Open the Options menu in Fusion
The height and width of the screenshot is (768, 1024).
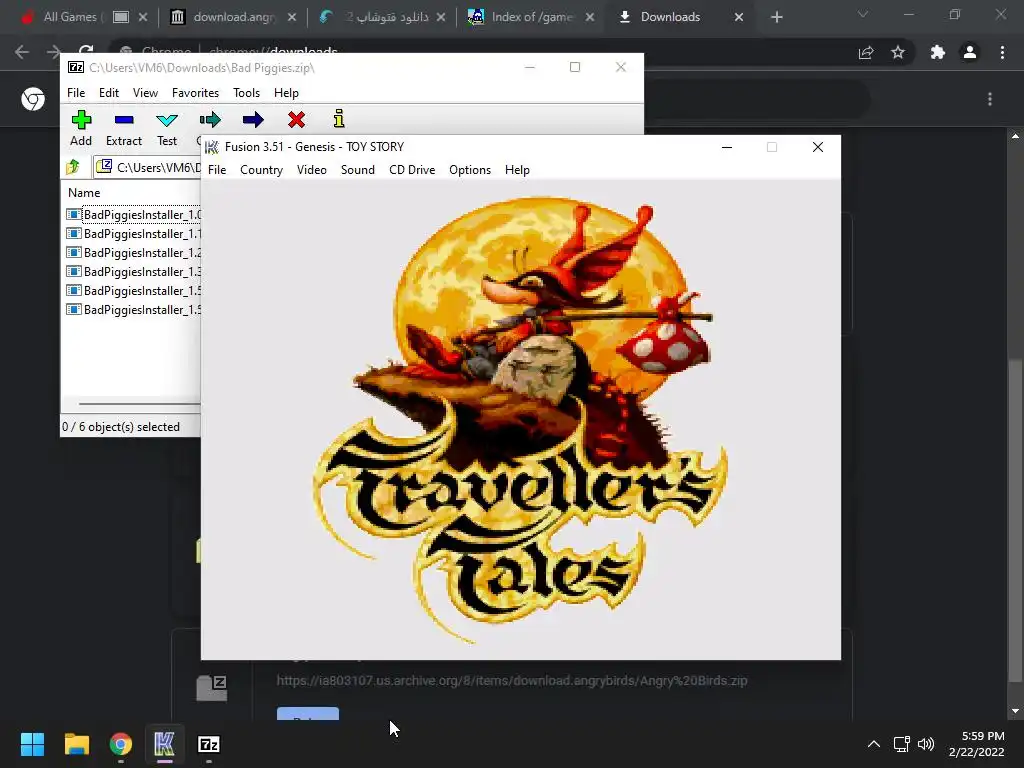[x=470, y=170]
